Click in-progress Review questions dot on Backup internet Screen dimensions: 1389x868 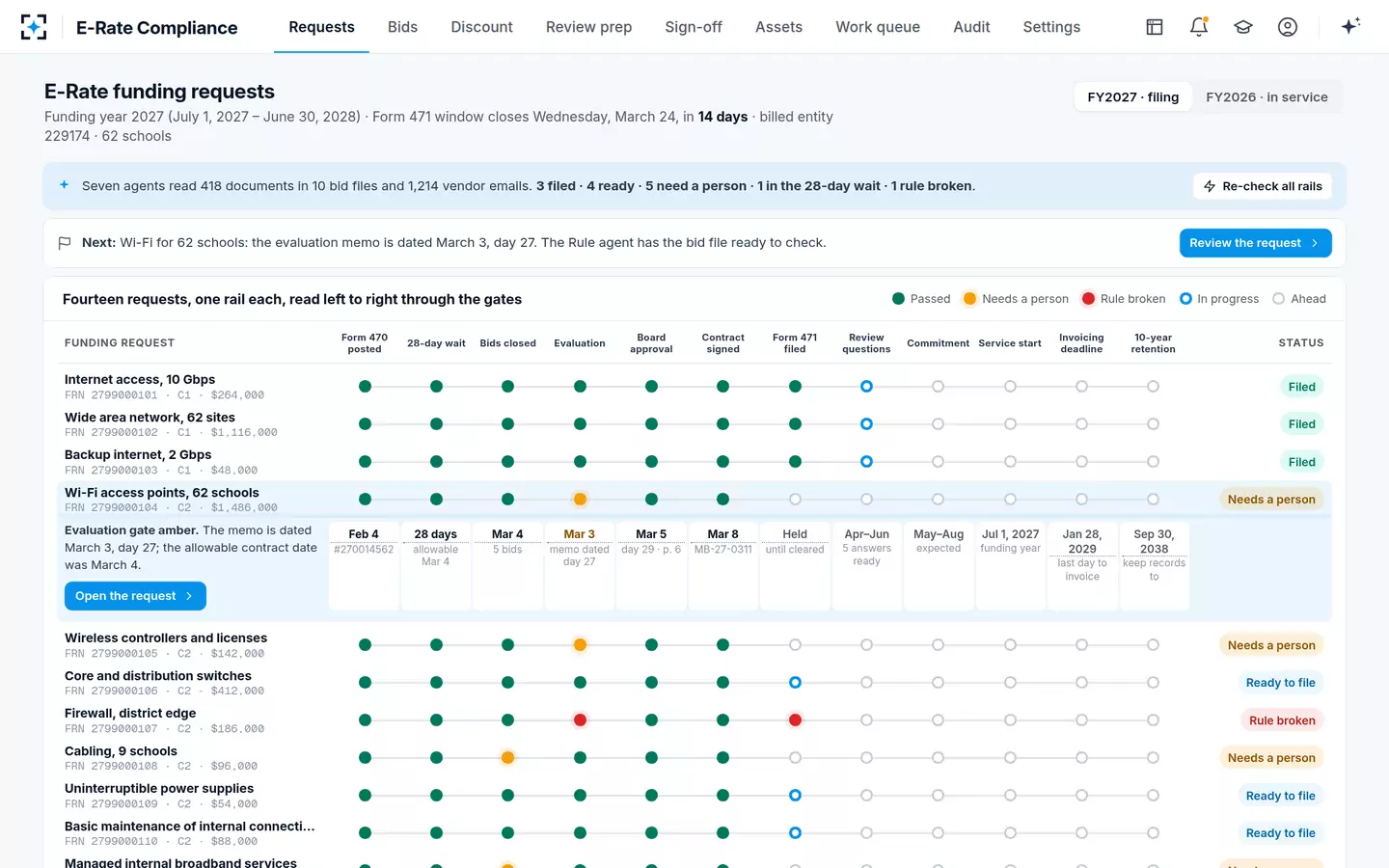tap(866, 462)
